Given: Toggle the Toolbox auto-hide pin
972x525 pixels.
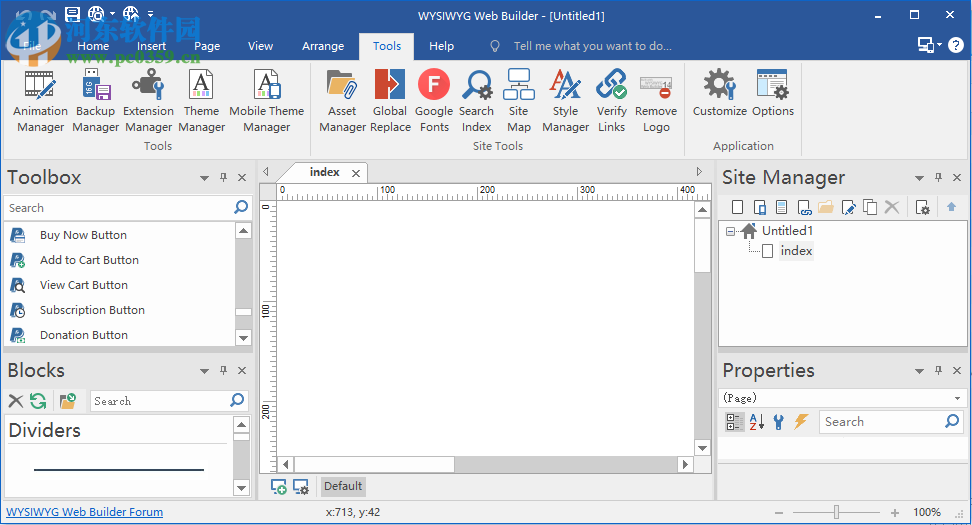Looking at the screenshot, I should pyautogui.click(x=224, y=177).
